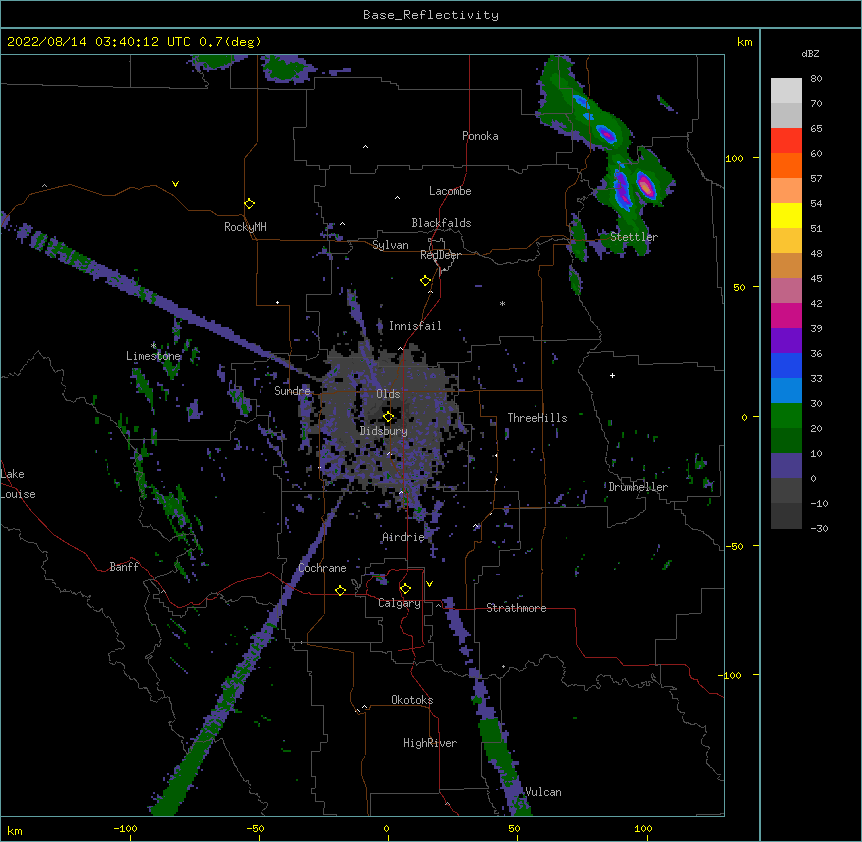Select the Vulcan town label
The width and height of the screenshot is (862, 842).
point(543,792)
